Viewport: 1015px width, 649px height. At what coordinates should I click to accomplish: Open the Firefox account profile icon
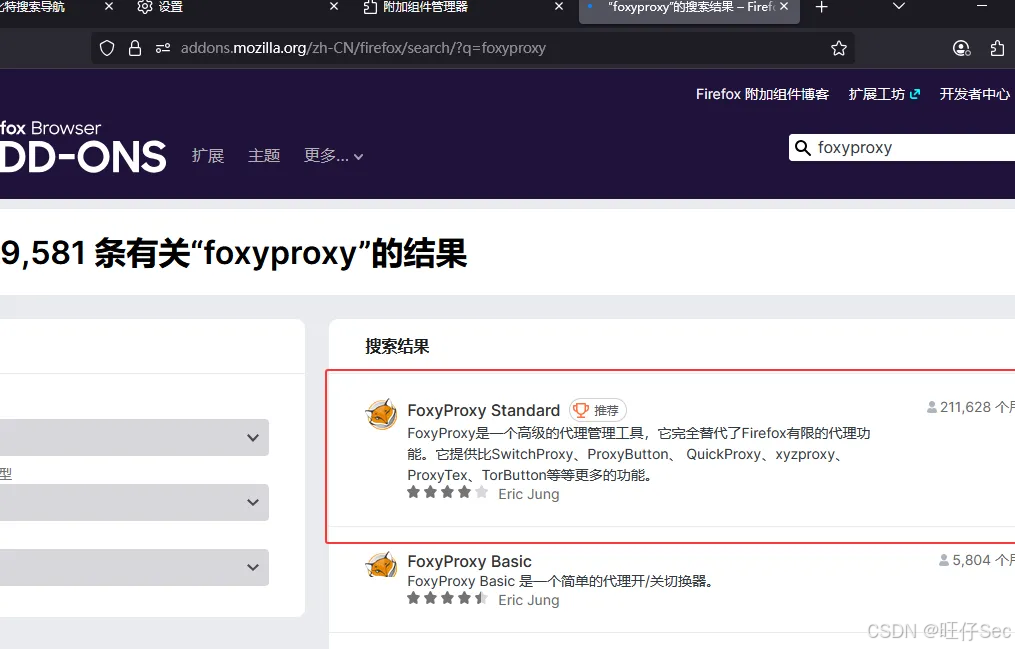(961, 48)
